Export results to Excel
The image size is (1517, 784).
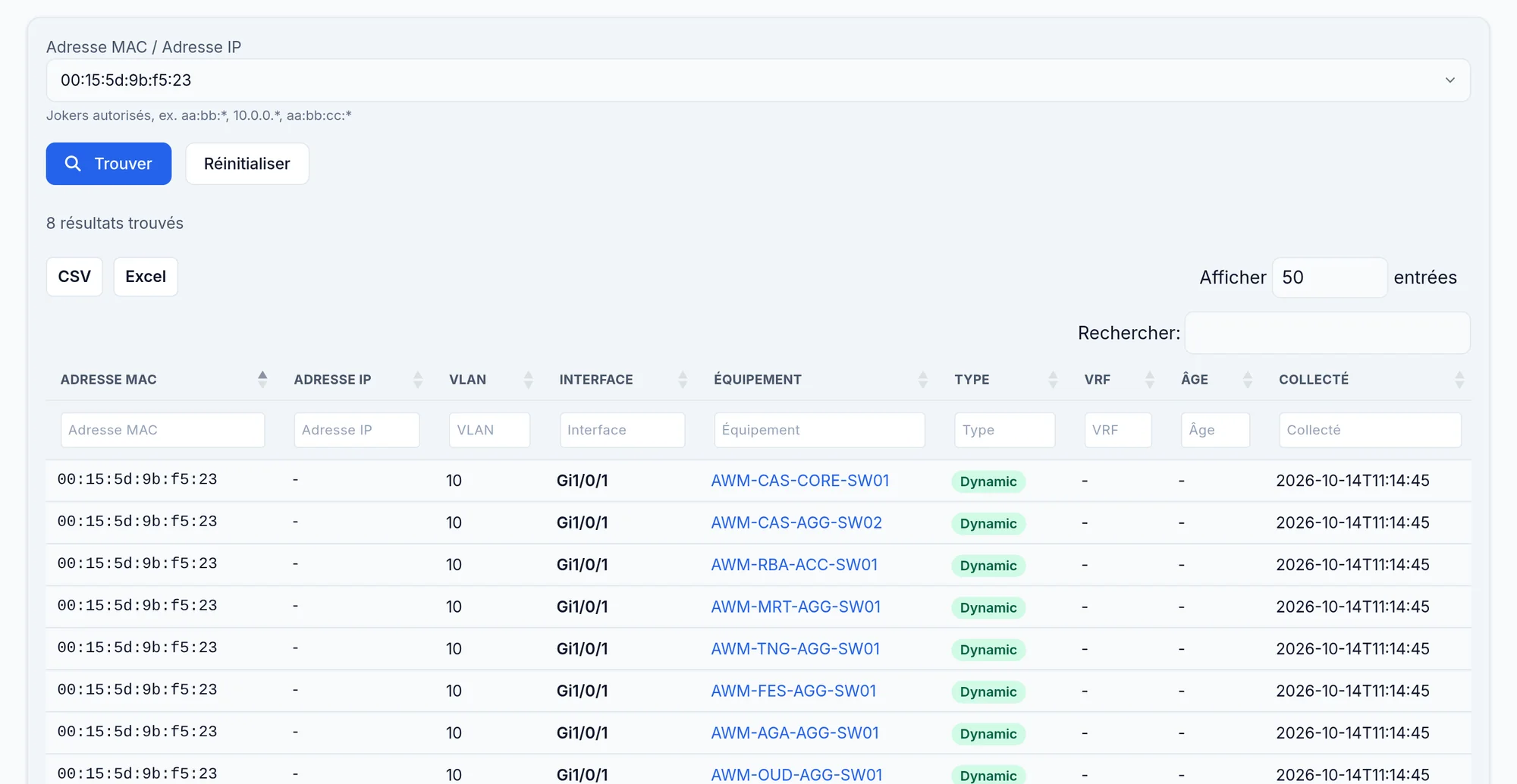[x=146, y=277]
